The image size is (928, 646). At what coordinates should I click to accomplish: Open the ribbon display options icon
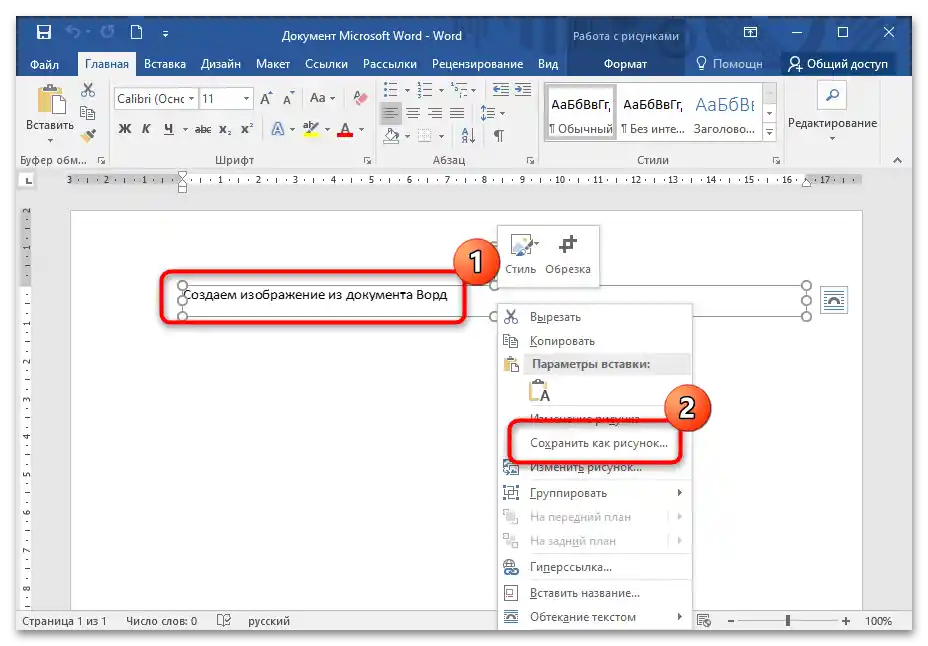(x=750, y=33)
